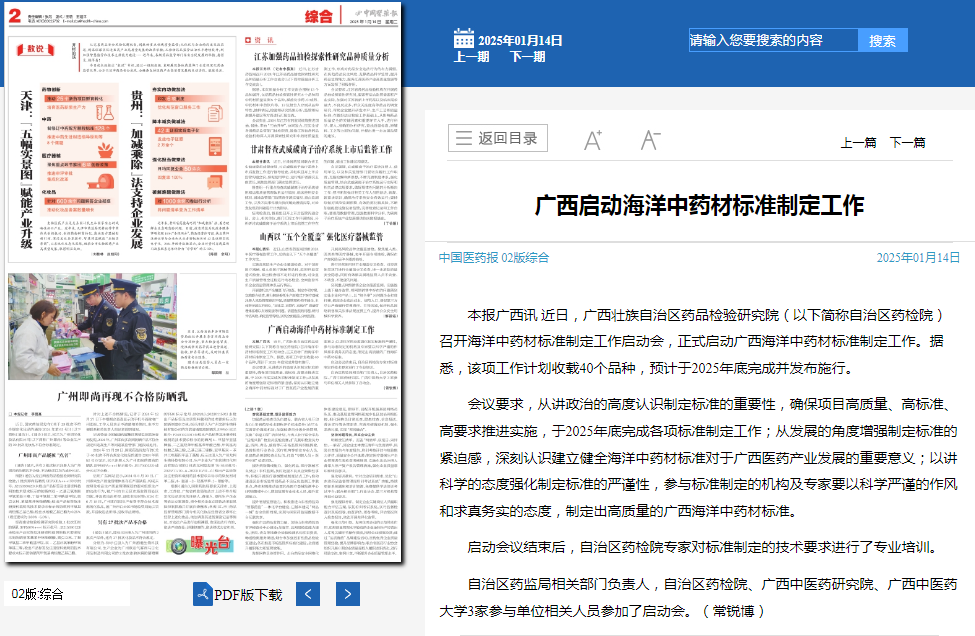Click the 搜索 search button
The height and width of the screenshot is (636, 975).
882,40
